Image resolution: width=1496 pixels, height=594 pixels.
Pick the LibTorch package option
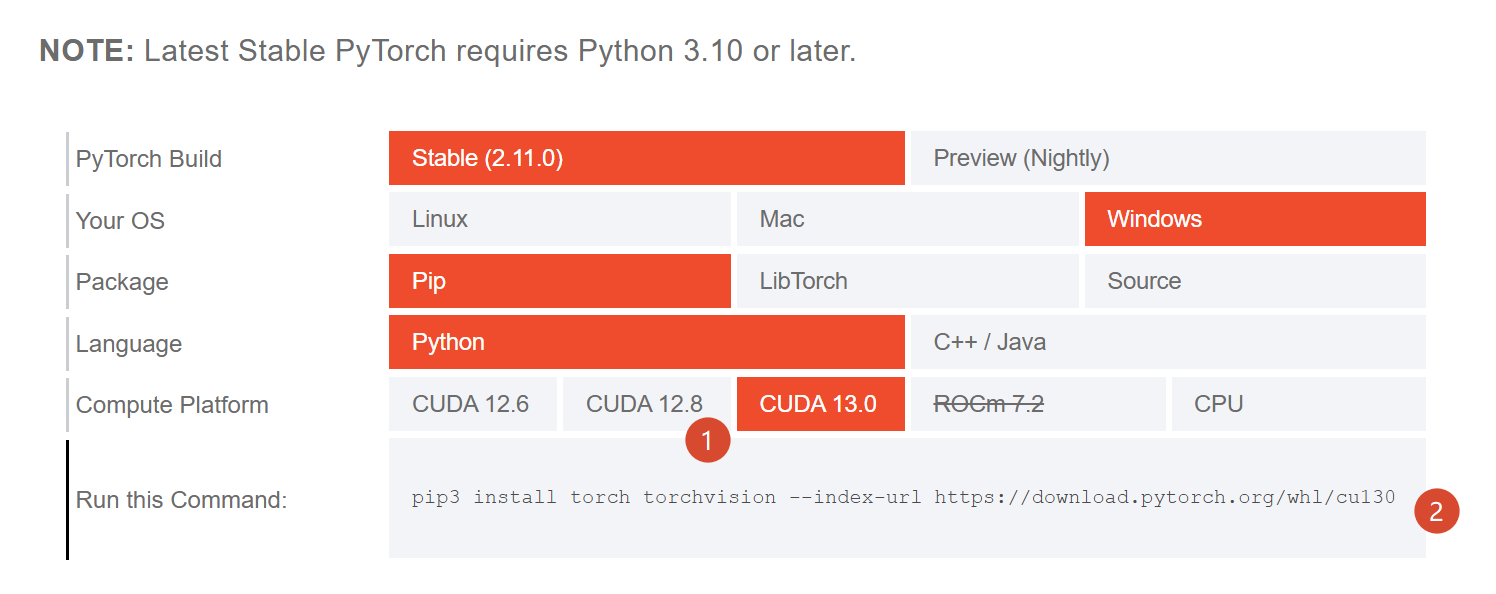(907, 281)
